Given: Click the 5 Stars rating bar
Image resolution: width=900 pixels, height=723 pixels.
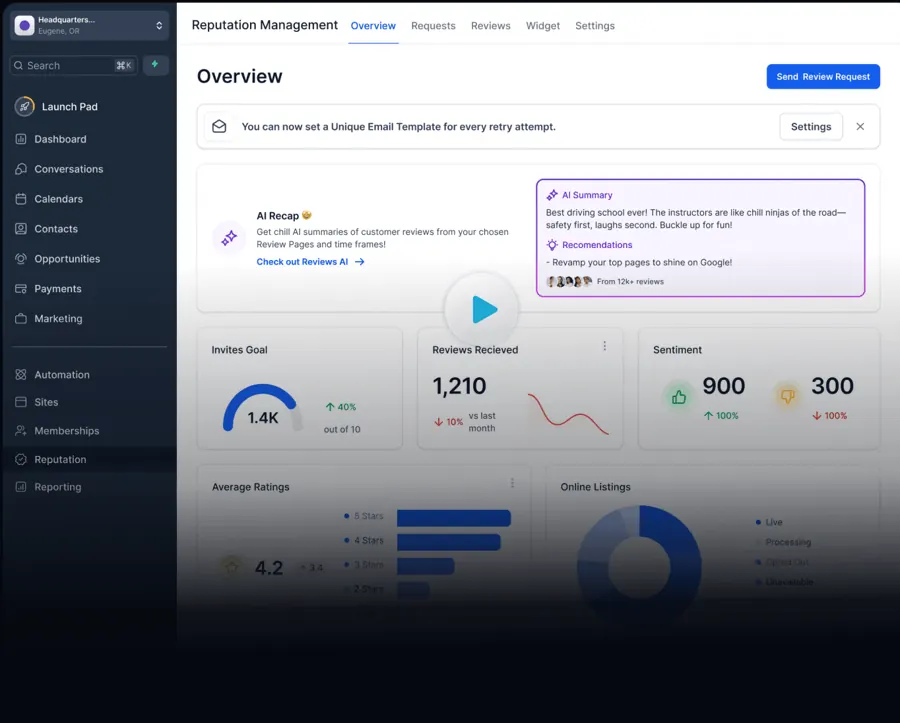Looking at the screenshot, I should (453, 518).
